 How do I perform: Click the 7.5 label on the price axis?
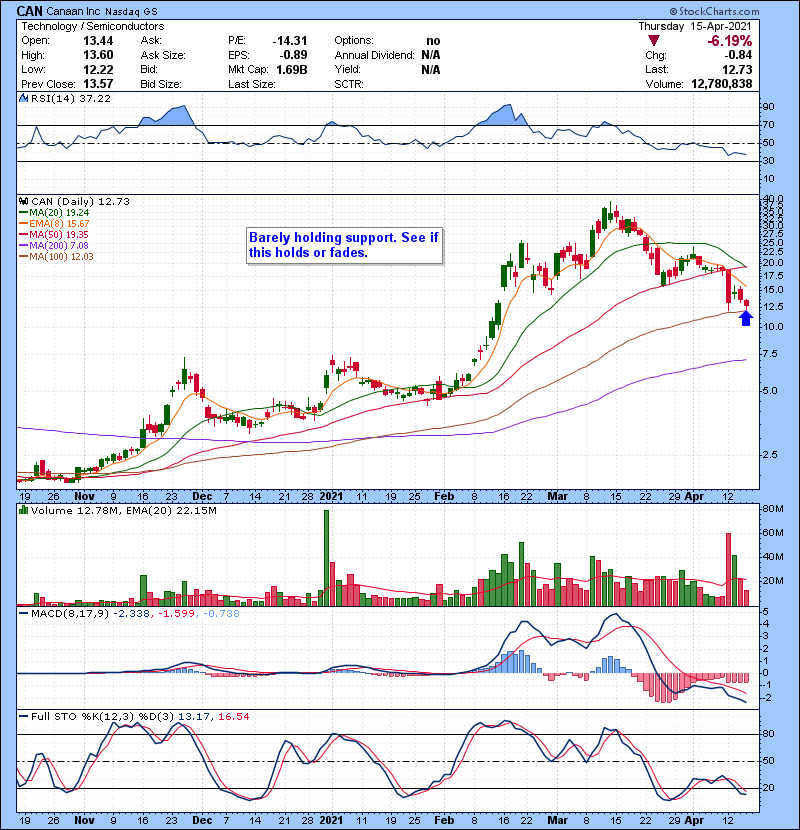770,354
